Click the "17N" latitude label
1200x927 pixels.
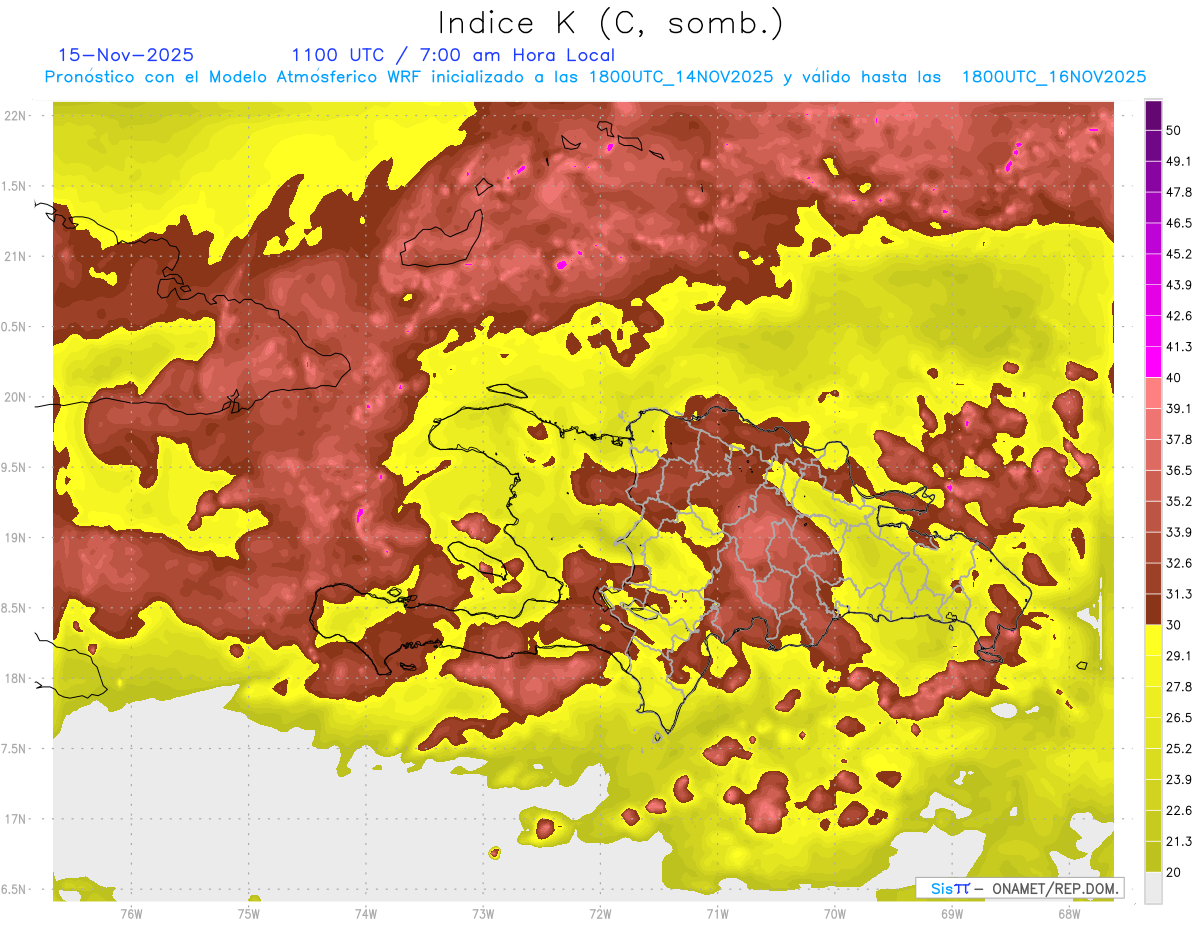pos(17,819)
